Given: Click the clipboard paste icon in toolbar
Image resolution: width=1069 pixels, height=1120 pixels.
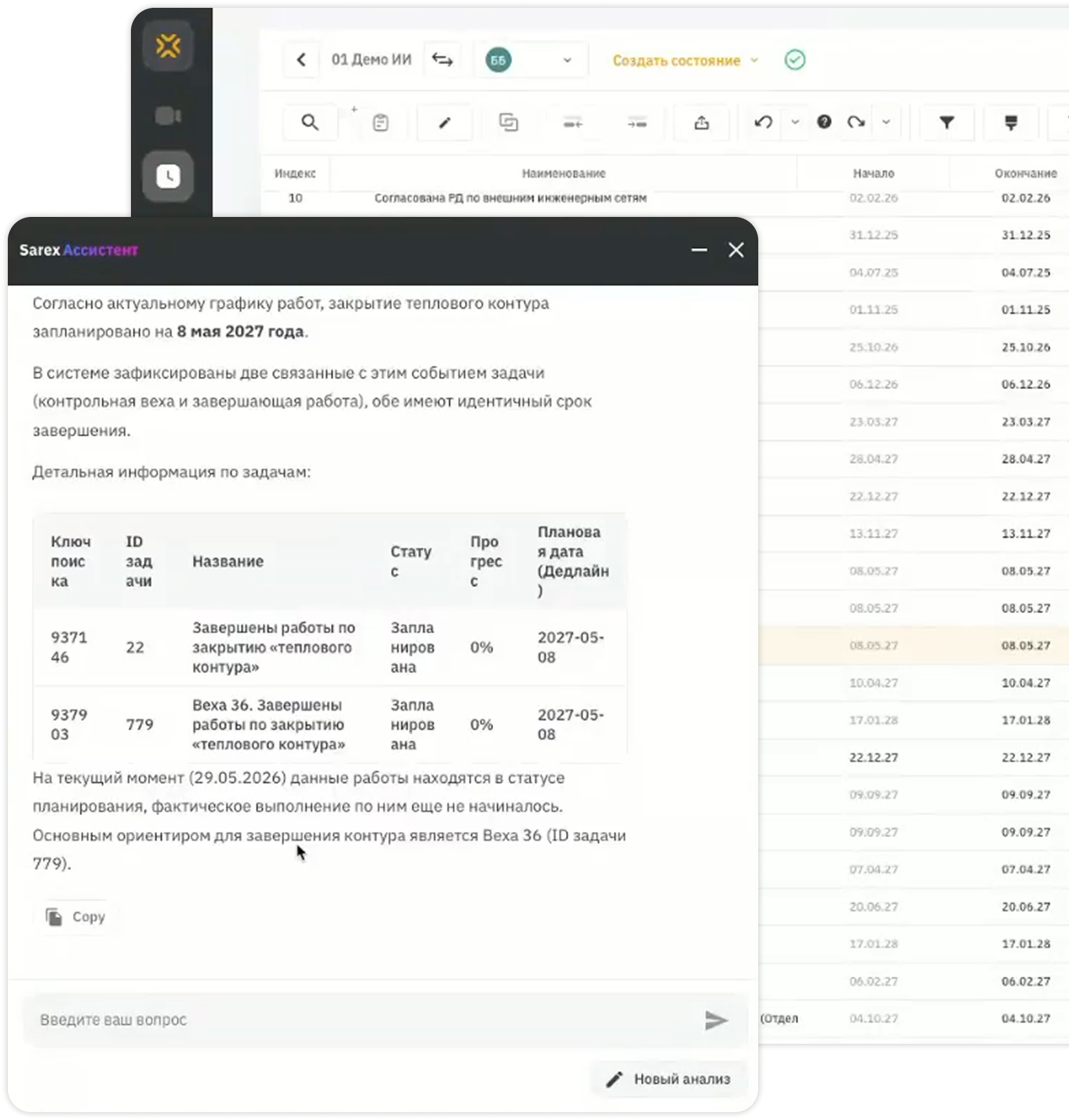Looking at the screenshot, I should click(380, 122).
